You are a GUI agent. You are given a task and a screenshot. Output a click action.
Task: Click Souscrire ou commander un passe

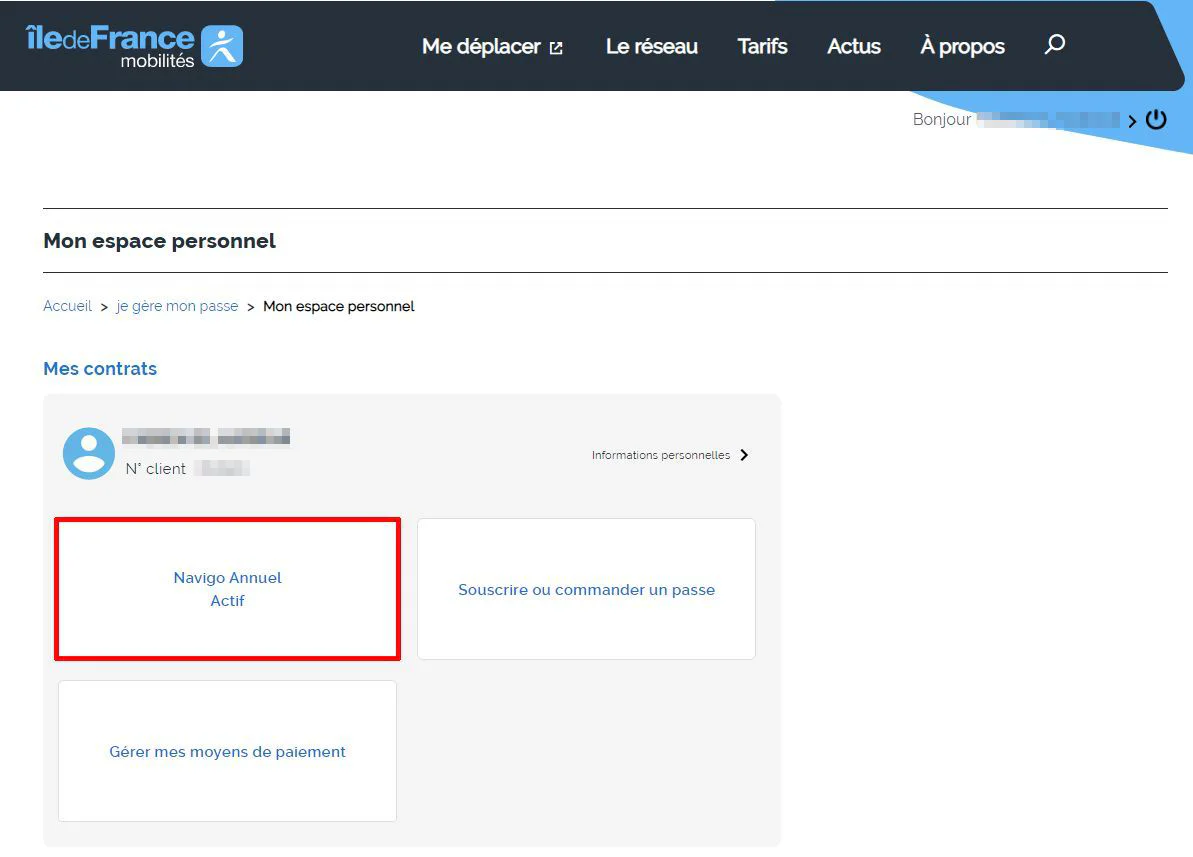(x=586, y=589)
